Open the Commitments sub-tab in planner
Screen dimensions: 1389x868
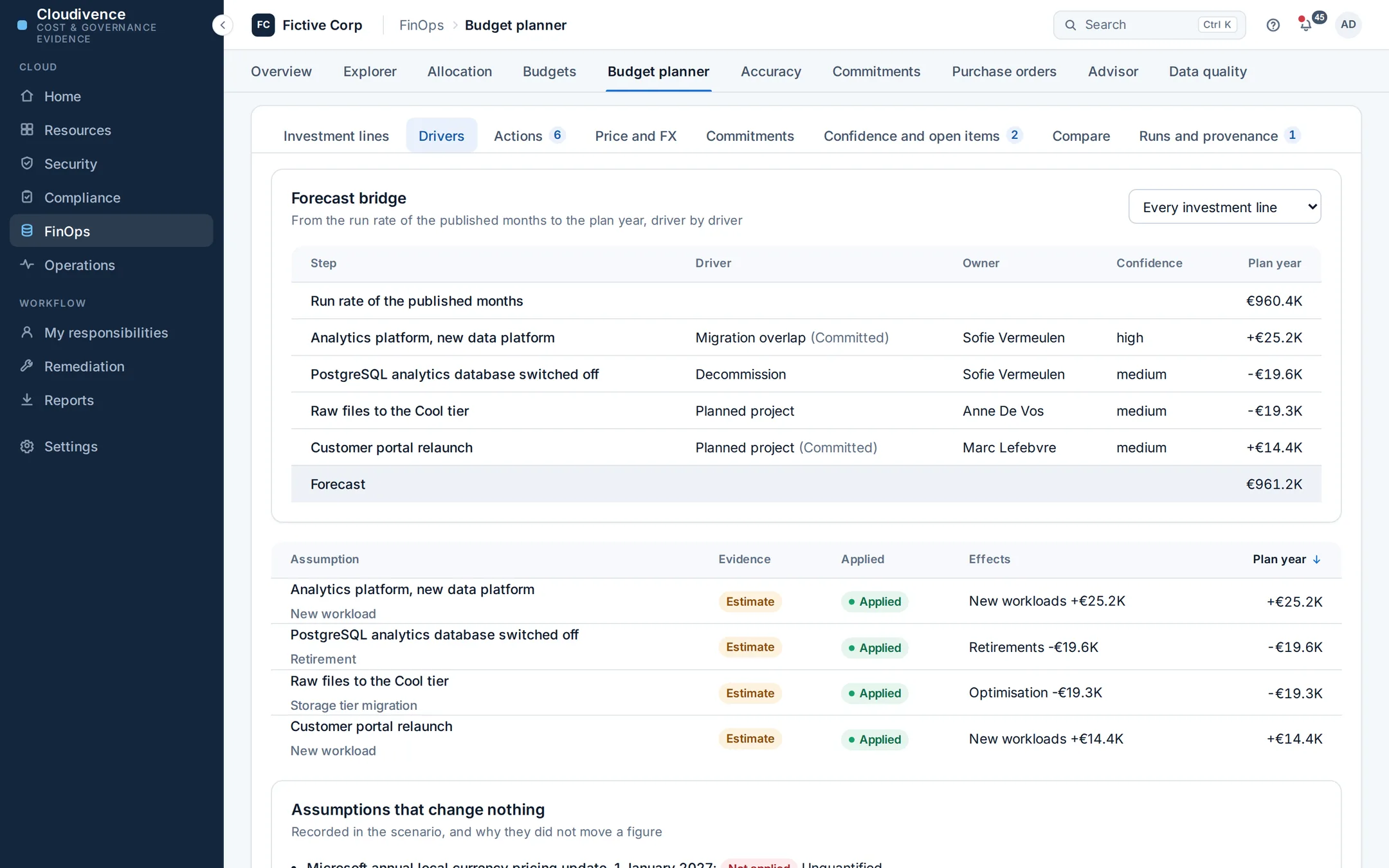click(750, 136)
